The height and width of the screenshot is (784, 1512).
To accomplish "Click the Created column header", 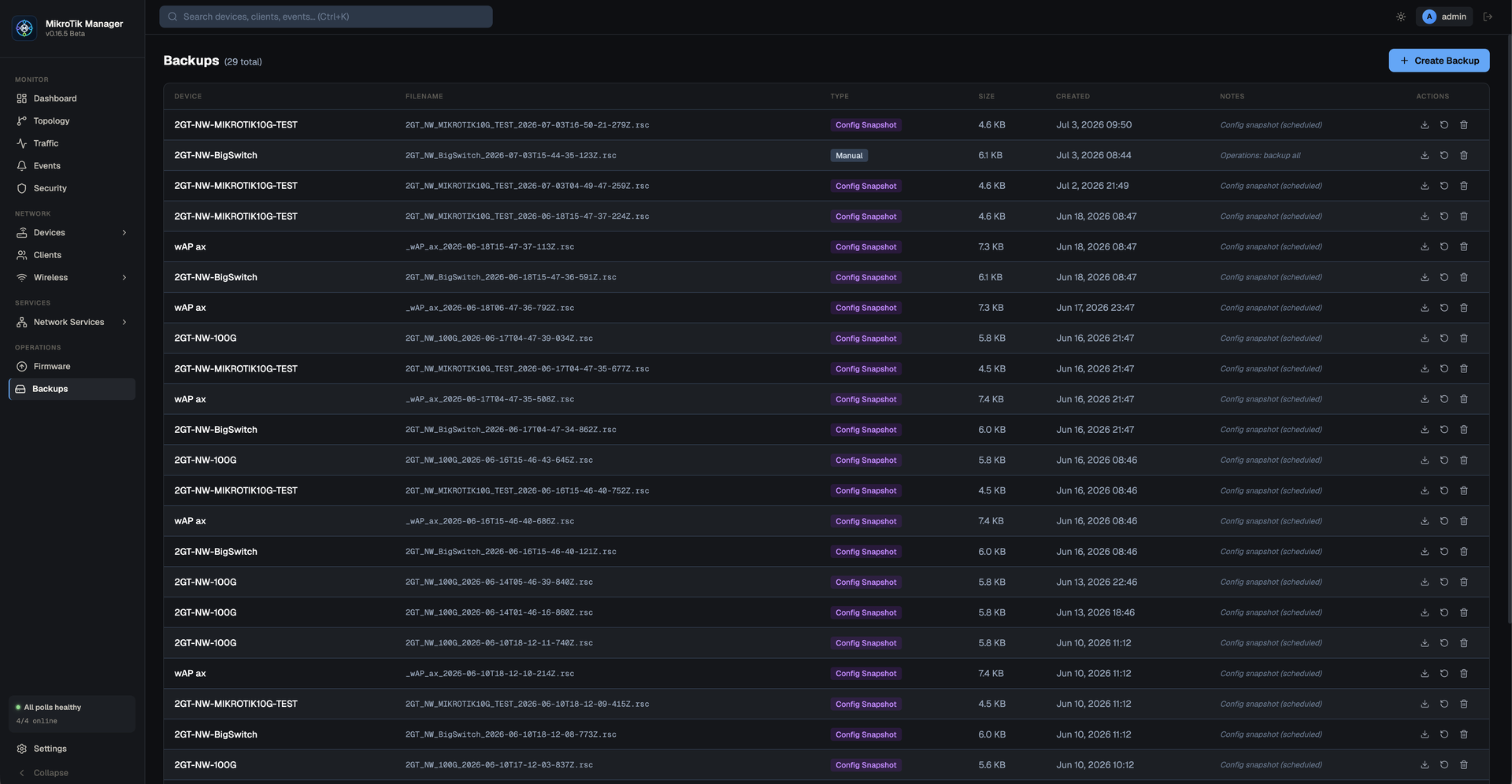I will (1073, 96).
